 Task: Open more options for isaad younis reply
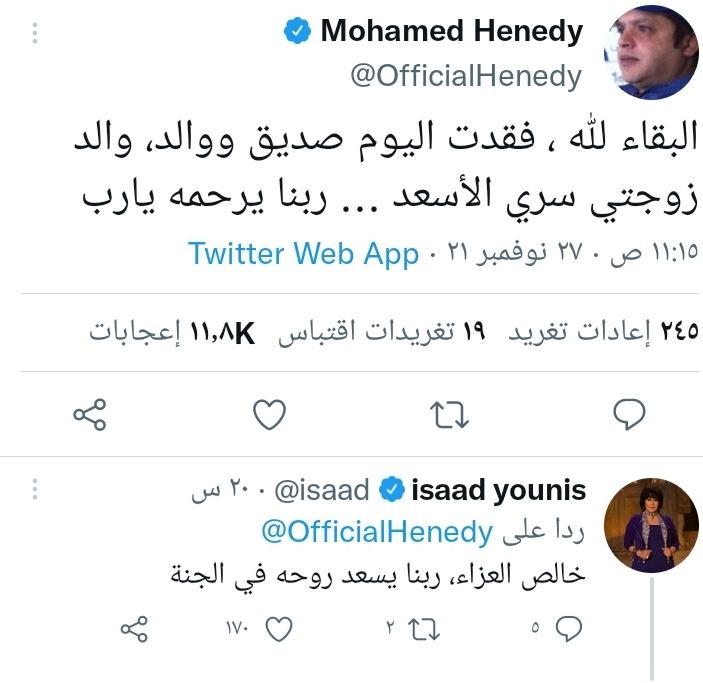pyautogui.click(x=35, y=491)
